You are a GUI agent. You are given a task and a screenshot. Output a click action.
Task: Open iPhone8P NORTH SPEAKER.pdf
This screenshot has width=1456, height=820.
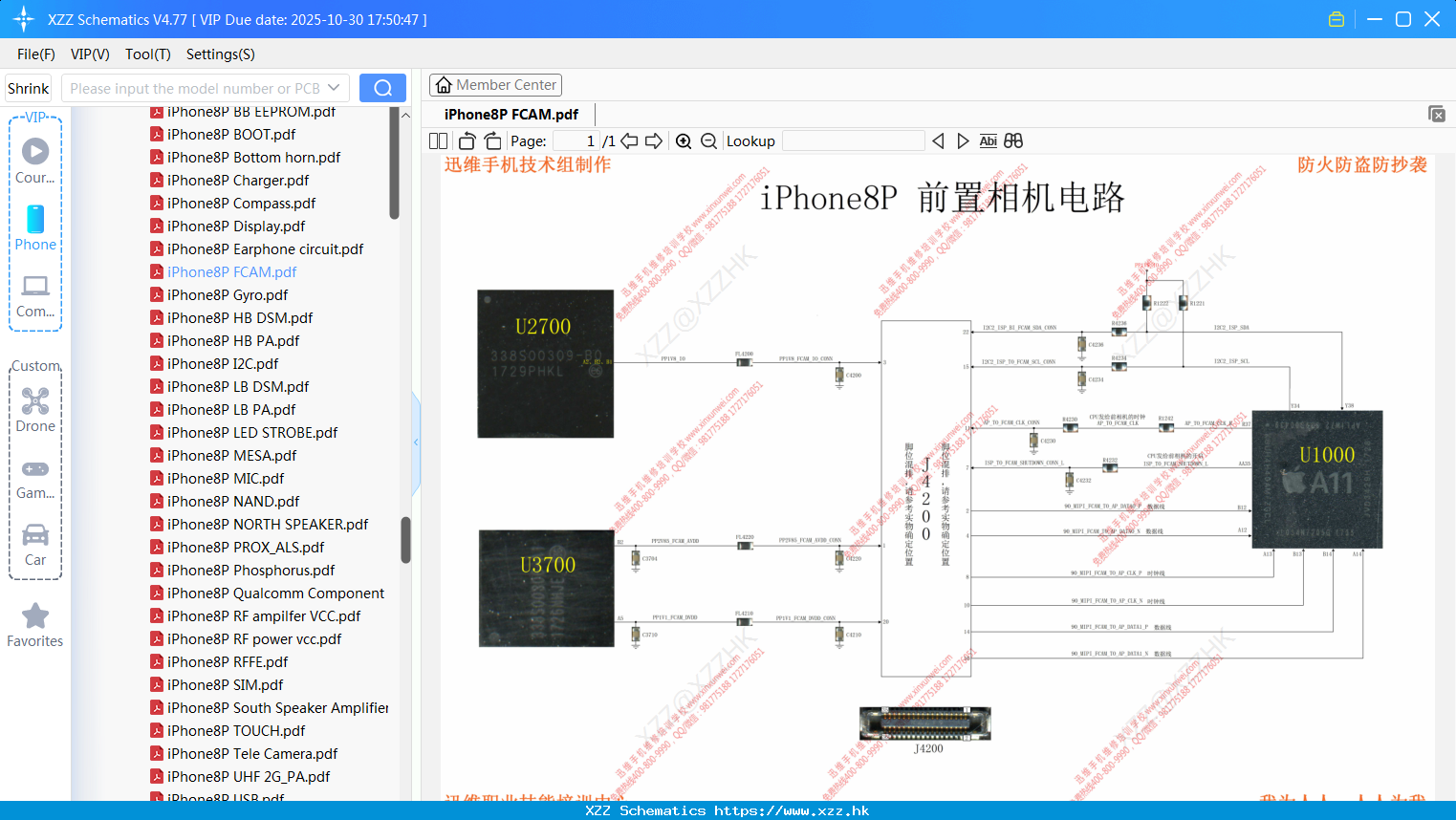(268, 525)
